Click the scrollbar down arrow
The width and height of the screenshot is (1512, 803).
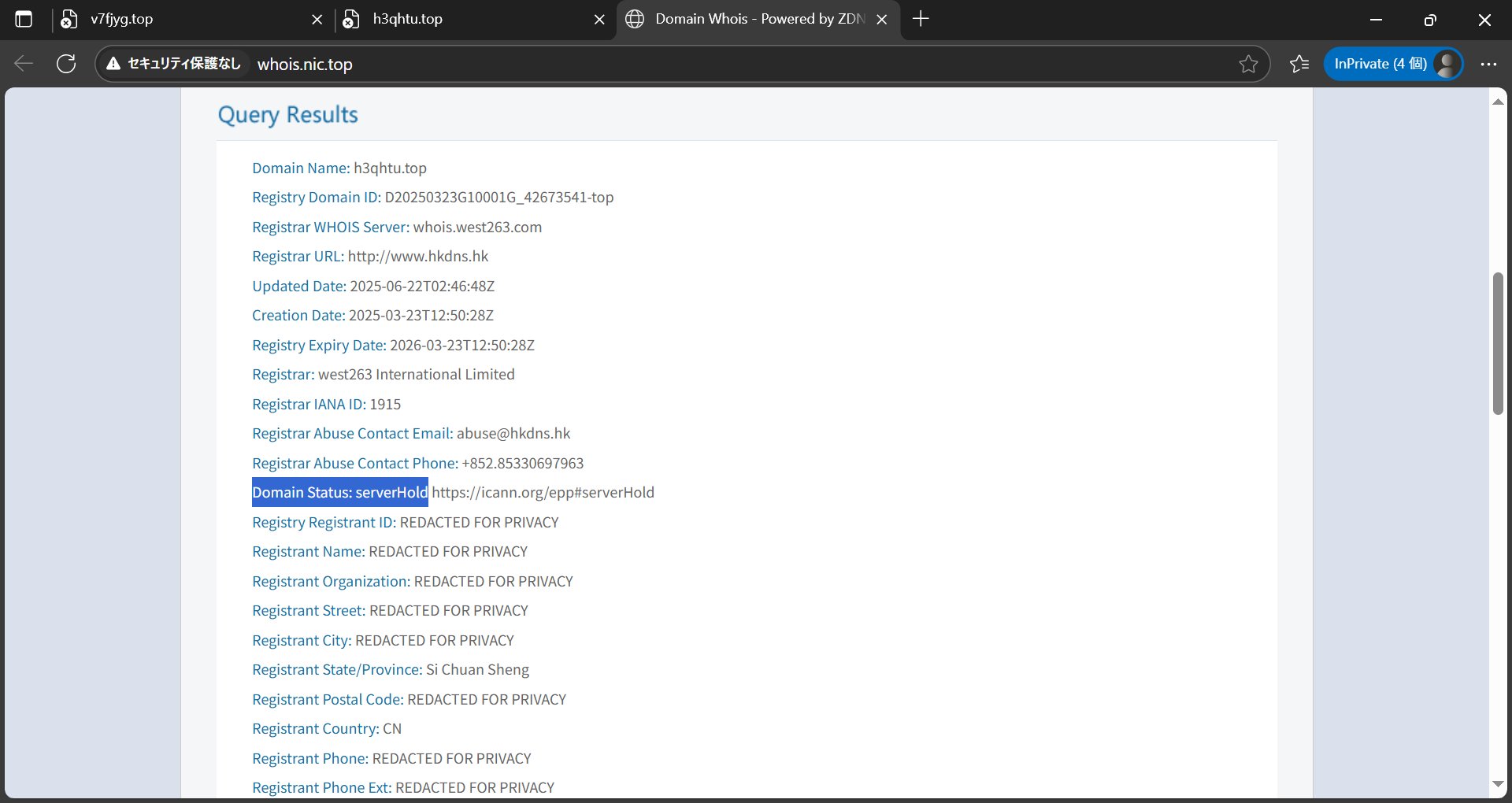tap(1498, 784)
